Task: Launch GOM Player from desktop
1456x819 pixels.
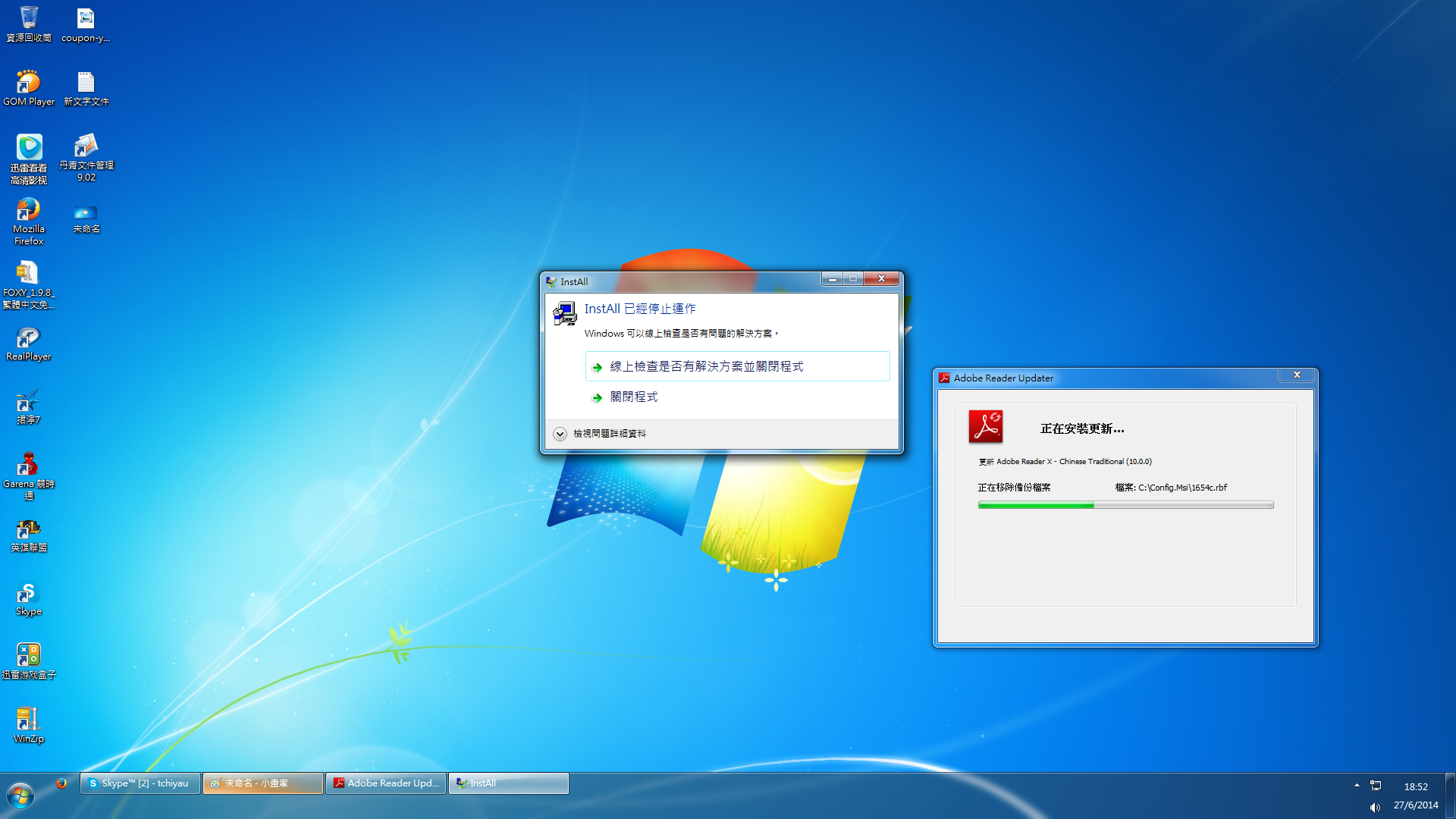Action: [x=29, y=87]
